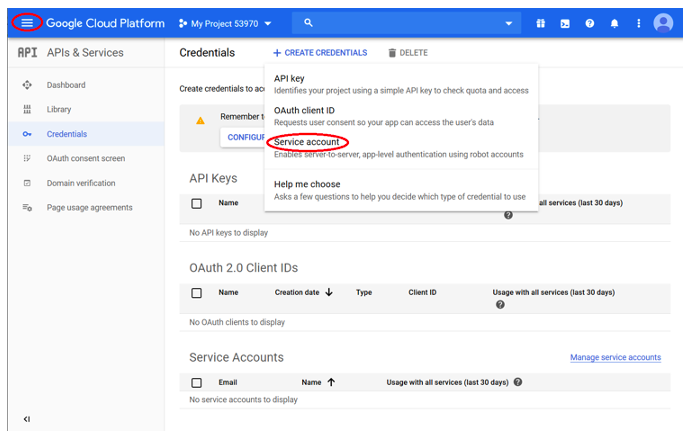The height and width of the screenshot is (445, 692).
Task: Open Manage service accounts link
Action: pos(616,357)
